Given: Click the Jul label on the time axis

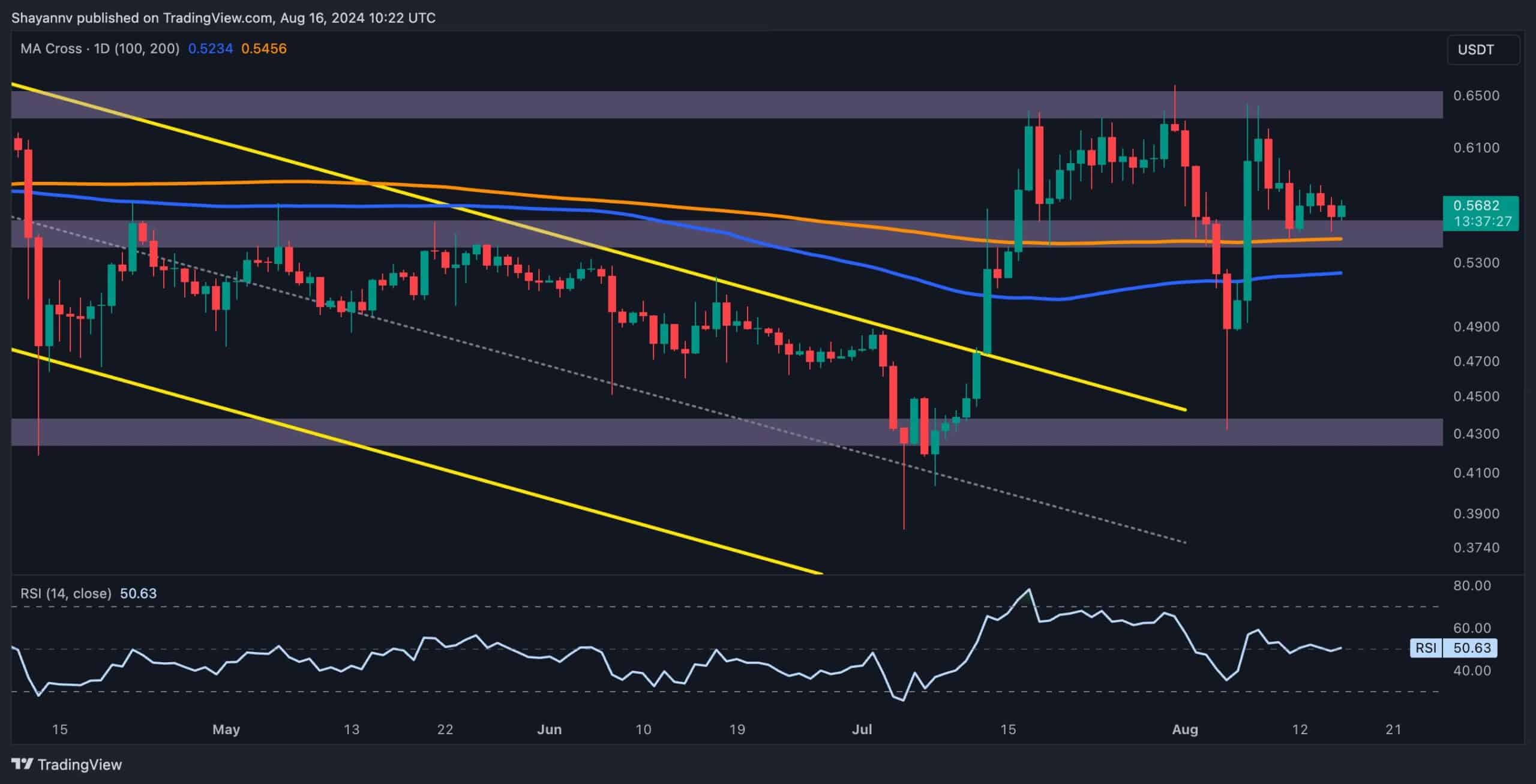Looking at the screenshot, I should [862, 730].
